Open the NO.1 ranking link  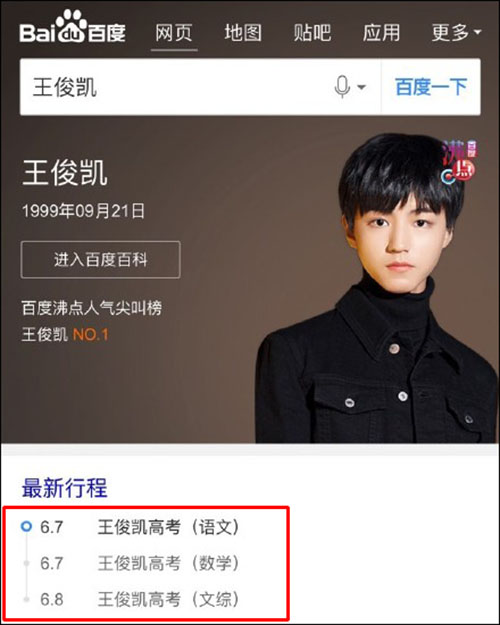[91, 334]
